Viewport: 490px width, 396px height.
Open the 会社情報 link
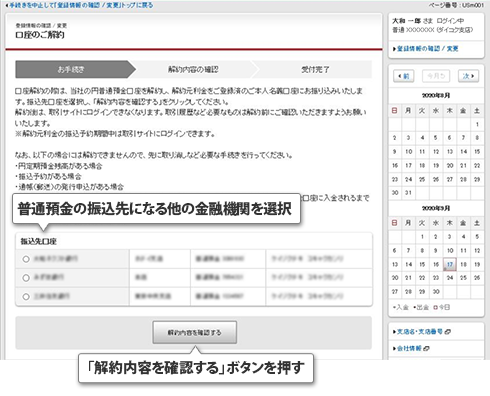tap(409, 348)
